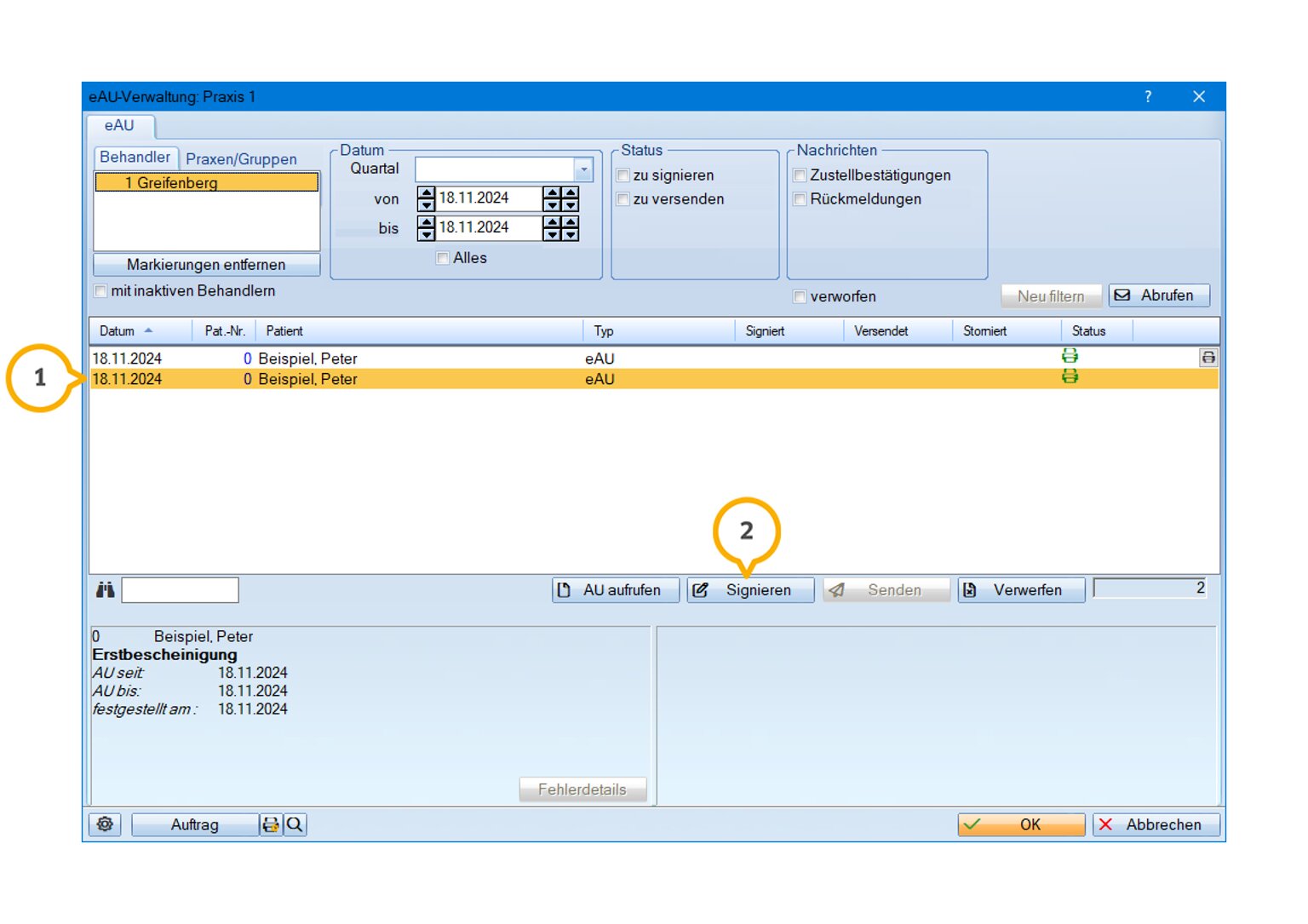Click the magnifier preview icon
The height and width of the screenshot is (924, 1308).
(x=295, y=824)
